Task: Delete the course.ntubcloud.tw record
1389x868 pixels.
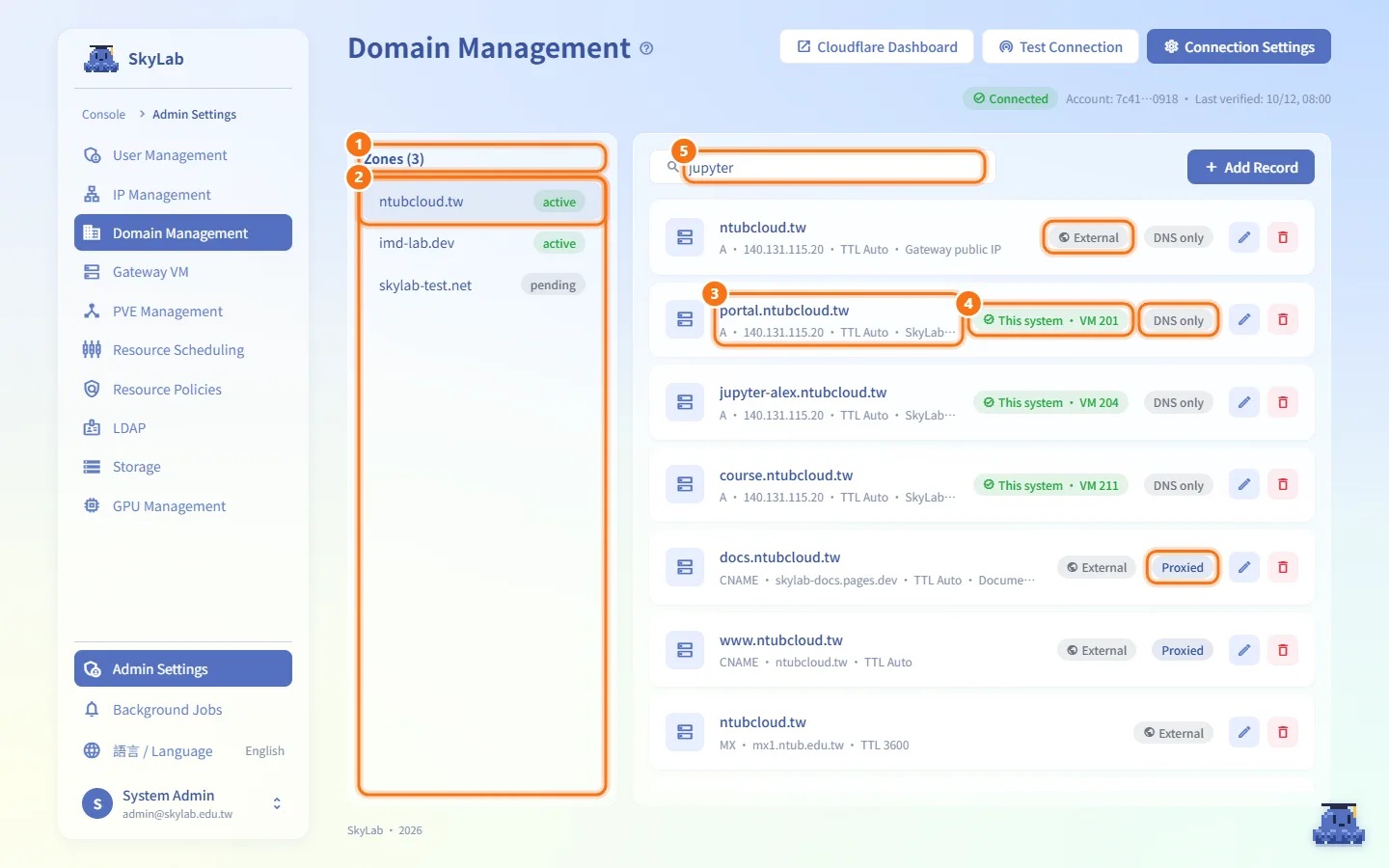Action: point(1283,485)
